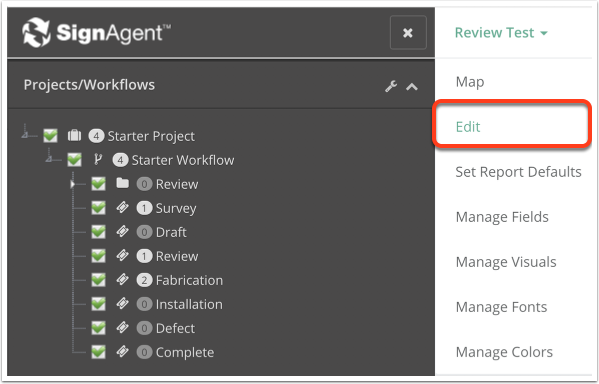The height and width of the screenshot is (384, 599).
Task: Click the count badge 2 on Fabrication
Action: [144, 280]
